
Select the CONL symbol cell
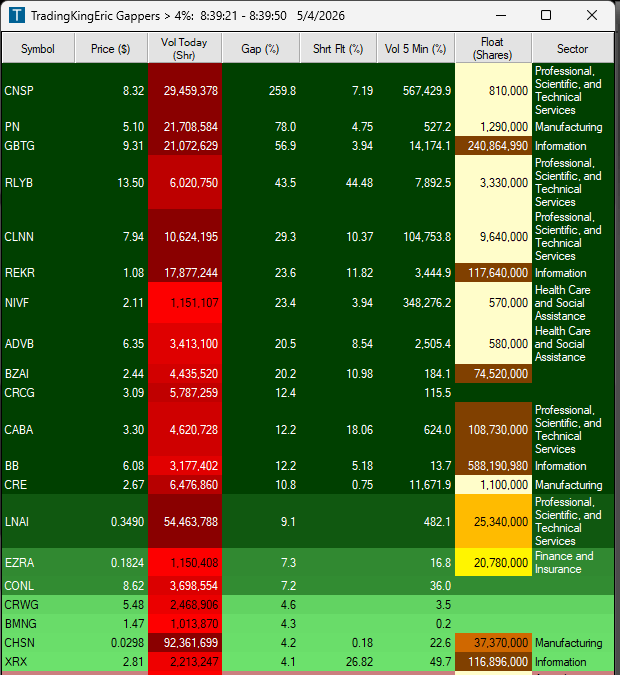click(38, 585)
